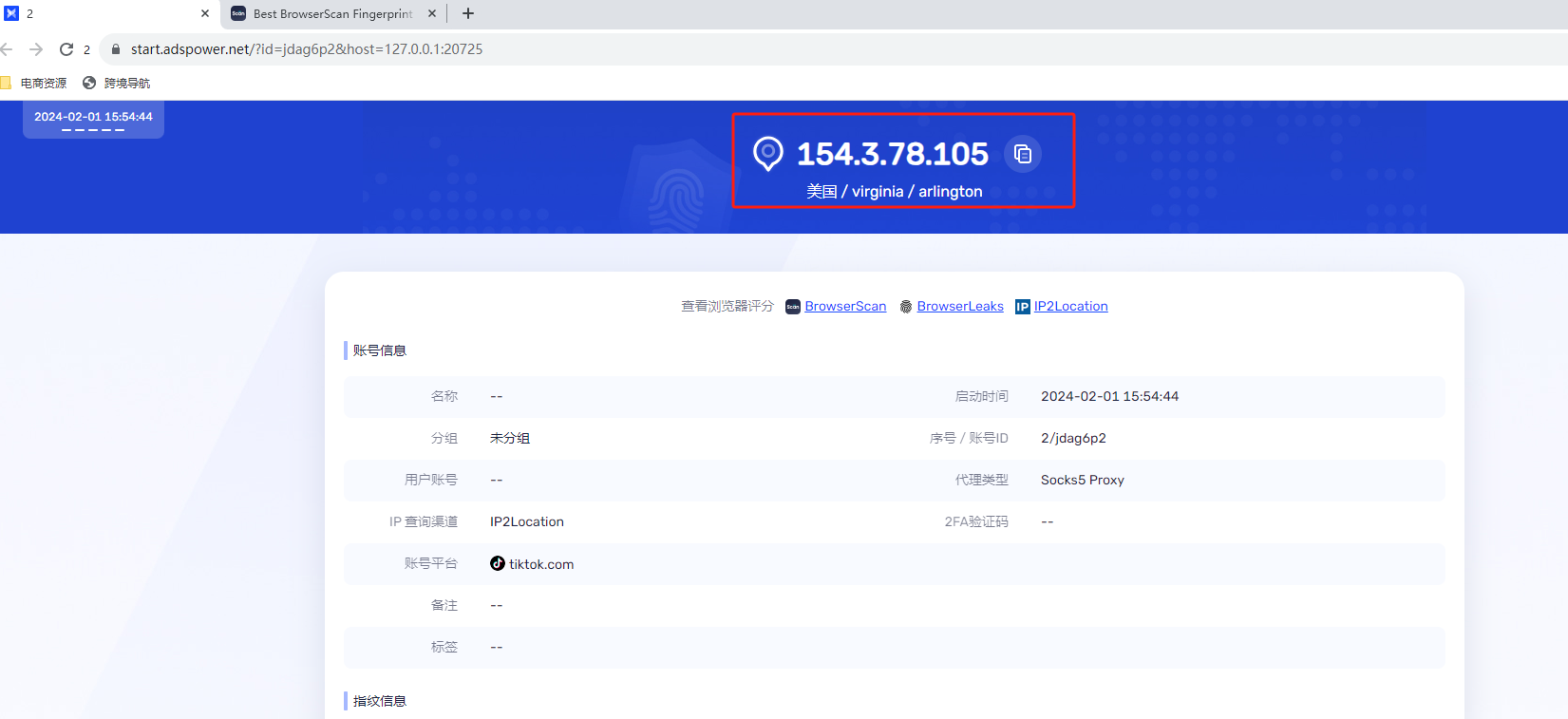
Task: Click the BrowserLeaks fingerprint icon
Action: (906, 307)
